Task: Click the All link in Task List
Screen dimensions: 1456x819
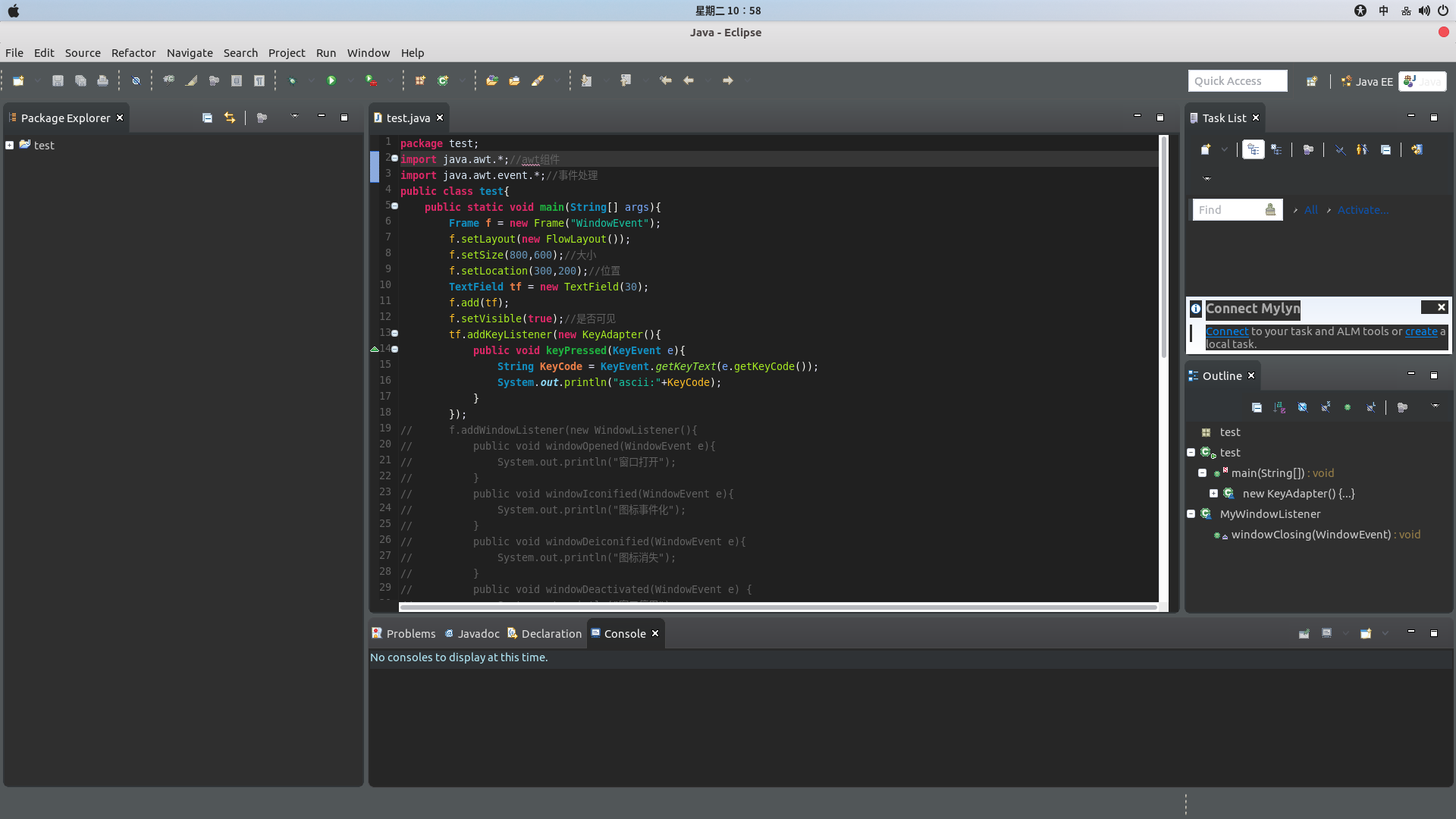Action: 1311,210
